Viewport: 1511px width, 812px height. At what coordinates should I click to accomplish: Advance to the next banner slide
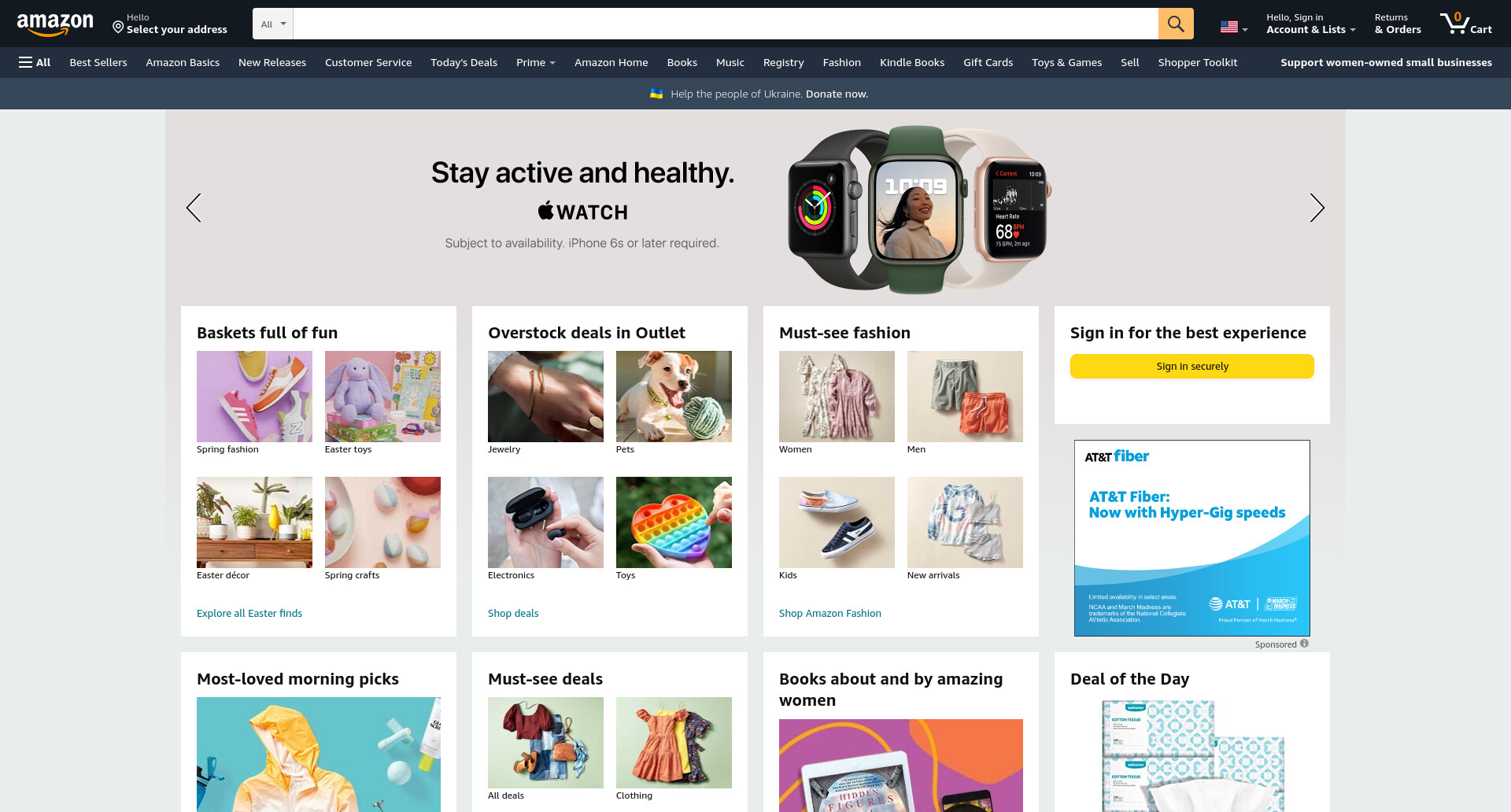(1317, 208)
